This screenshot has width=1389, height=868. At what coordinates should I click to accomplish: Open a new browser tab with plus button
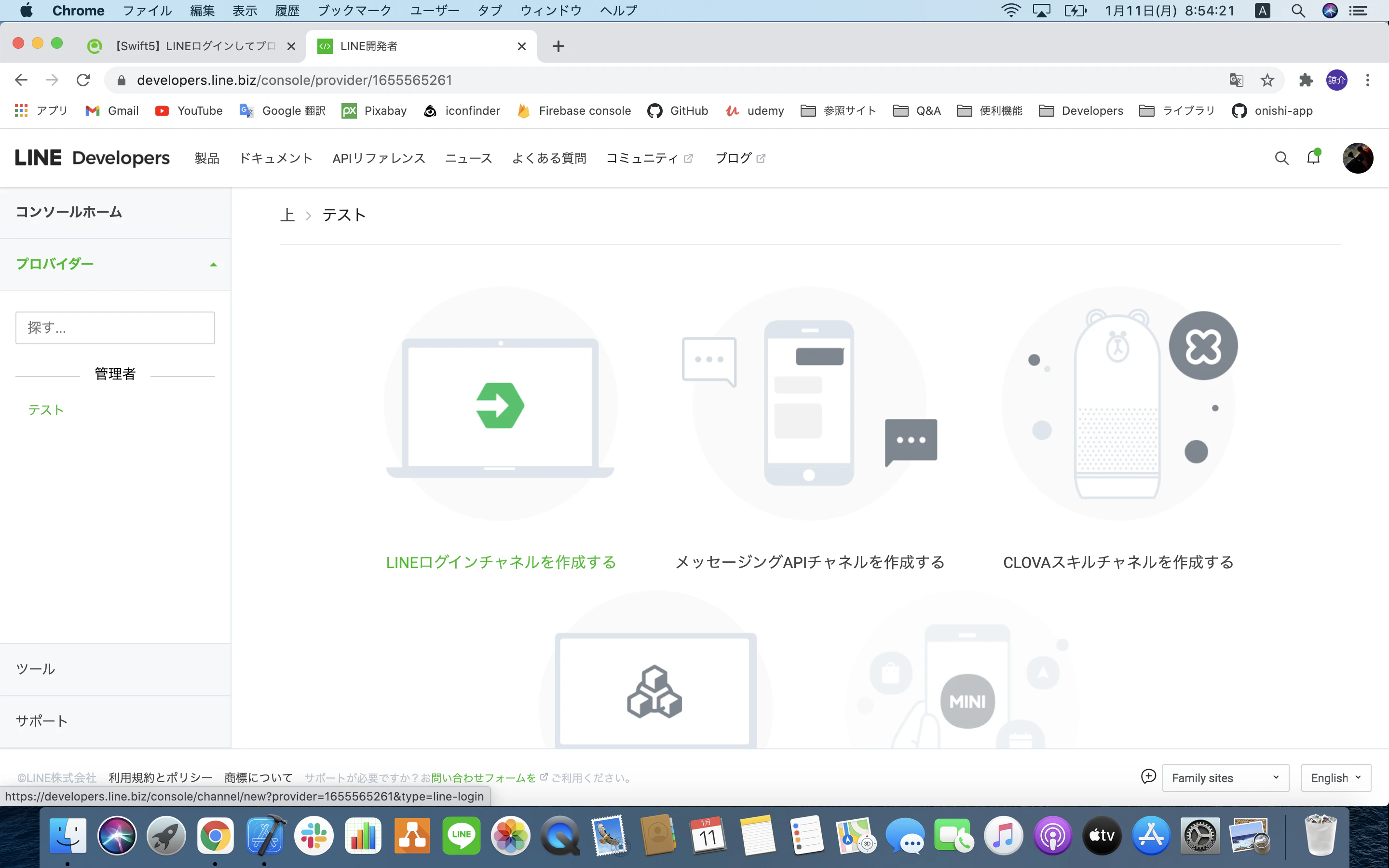pos(558,46)
